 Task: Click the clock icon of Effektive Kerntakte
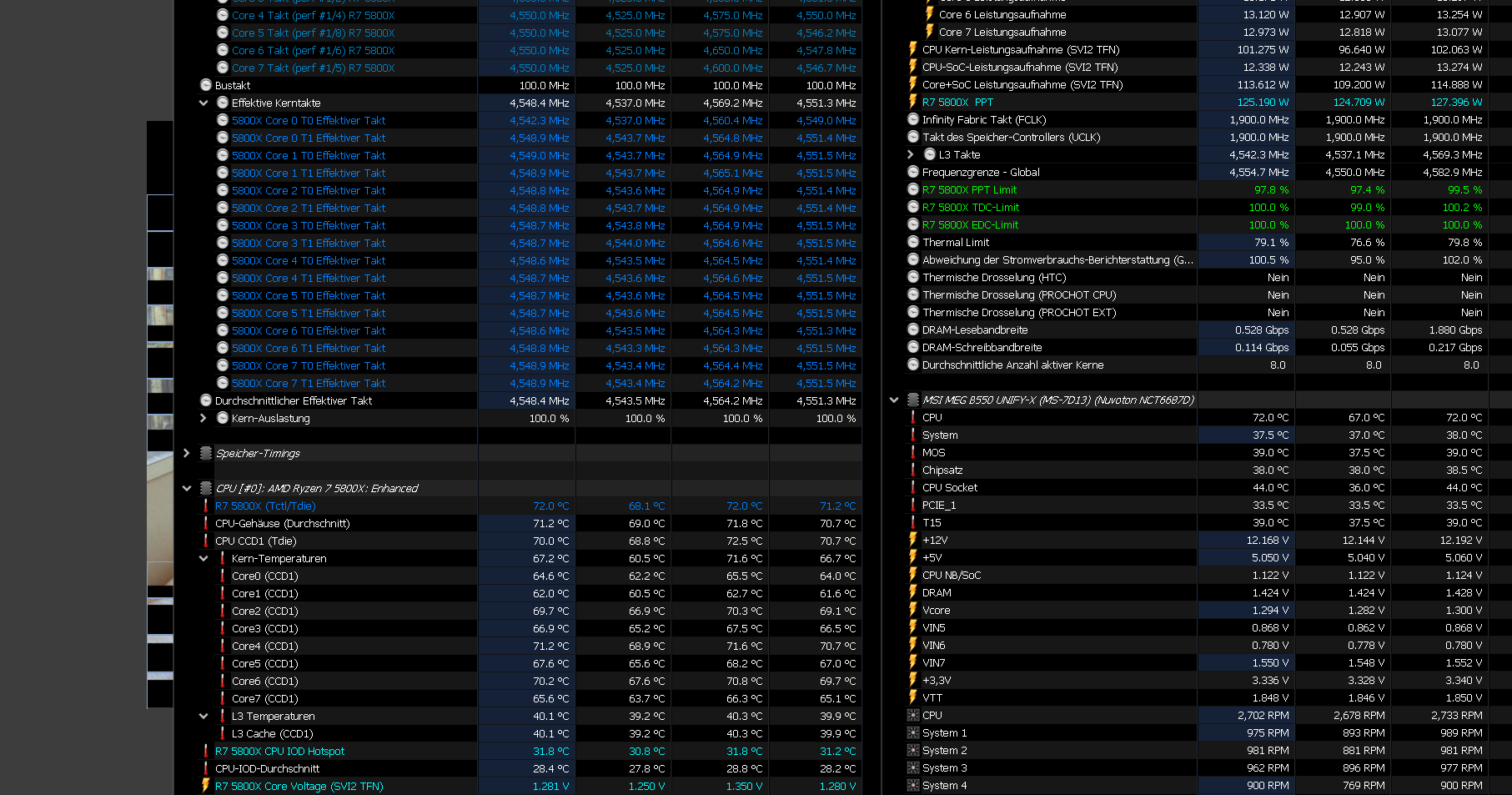pyautogui.click(x=223, y=103)
